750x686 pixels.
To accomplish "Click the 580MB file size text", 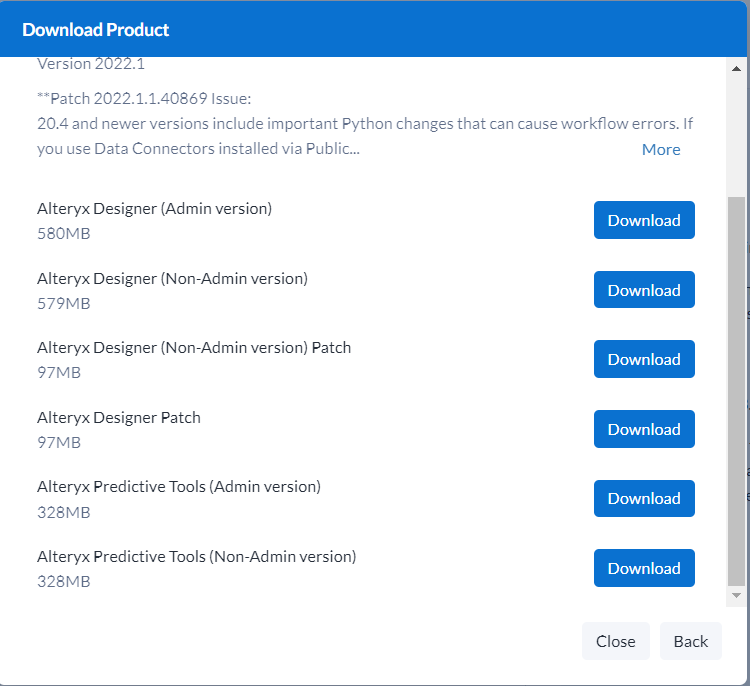I will coord(64,234).
